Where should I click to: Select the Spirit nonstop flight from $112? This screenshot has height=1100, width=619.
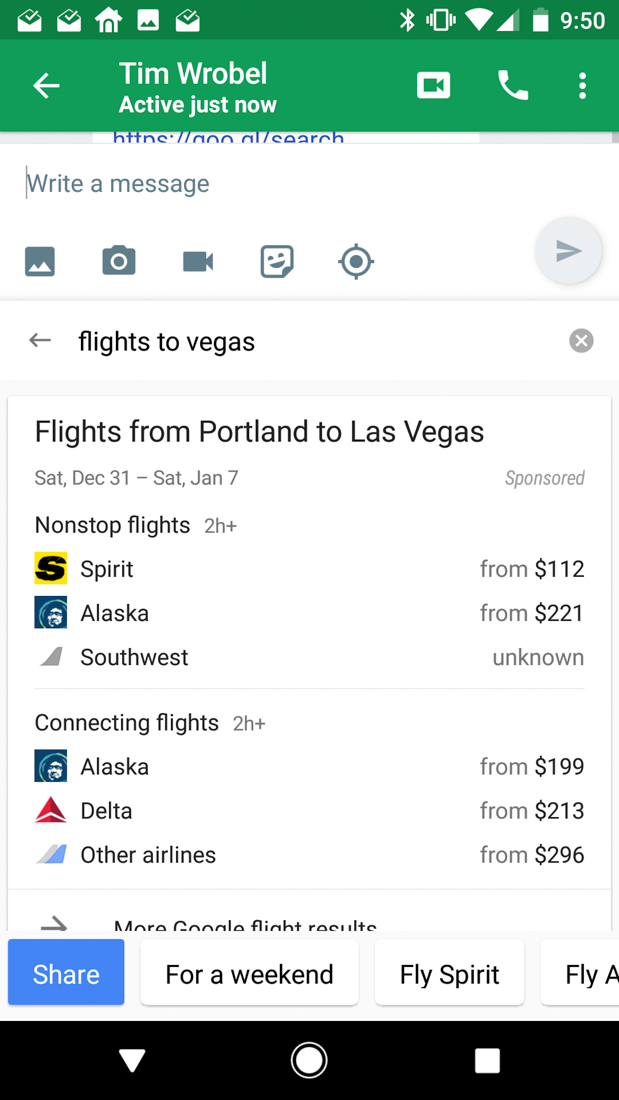pyautogui.click(x=309, y=569)
